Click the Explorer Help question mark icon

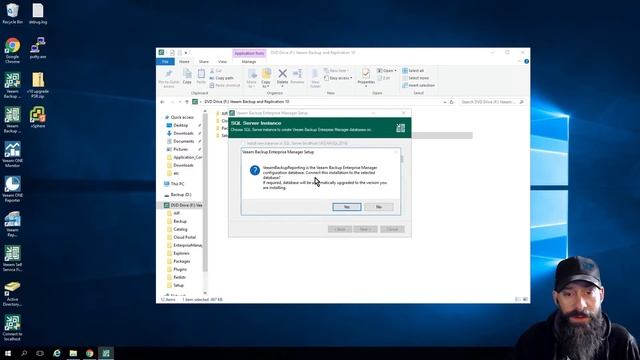coord(526,62)
